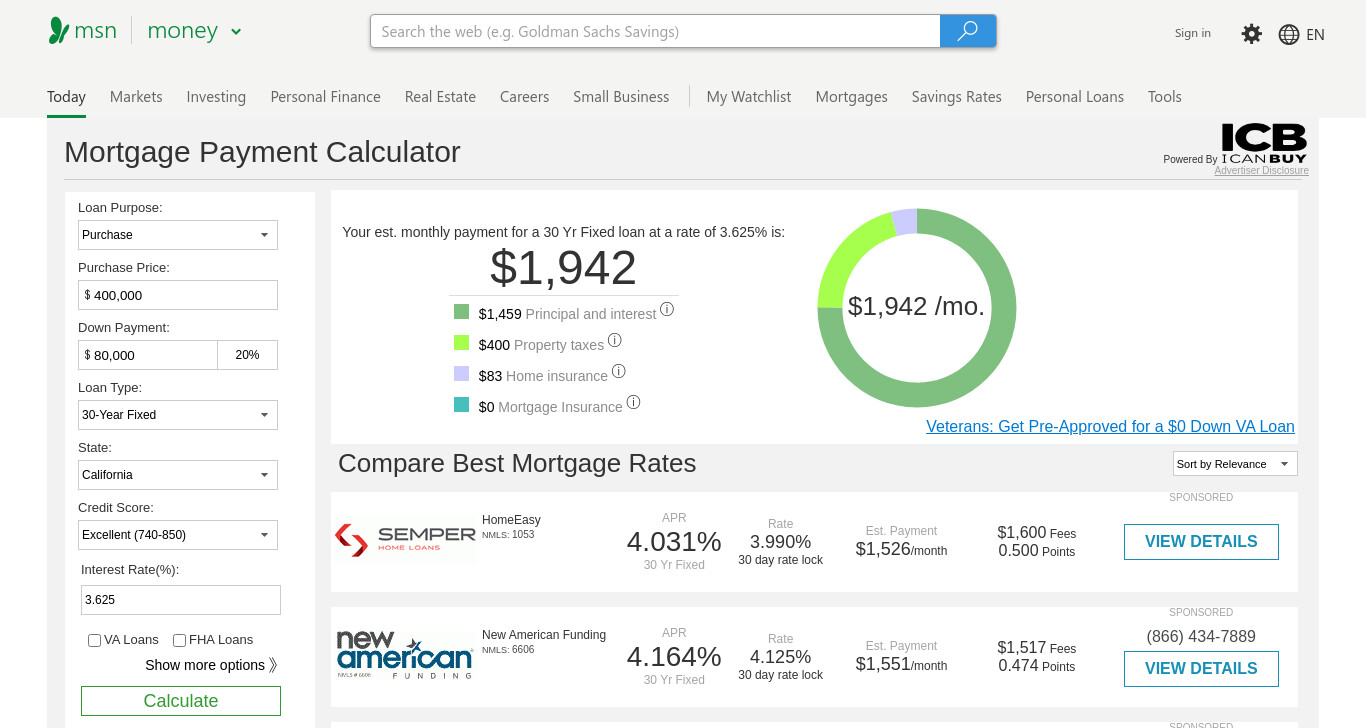Open the Savings Rates tab
Viewport: 1366px width, 728px height.
(x=956, y=97)
